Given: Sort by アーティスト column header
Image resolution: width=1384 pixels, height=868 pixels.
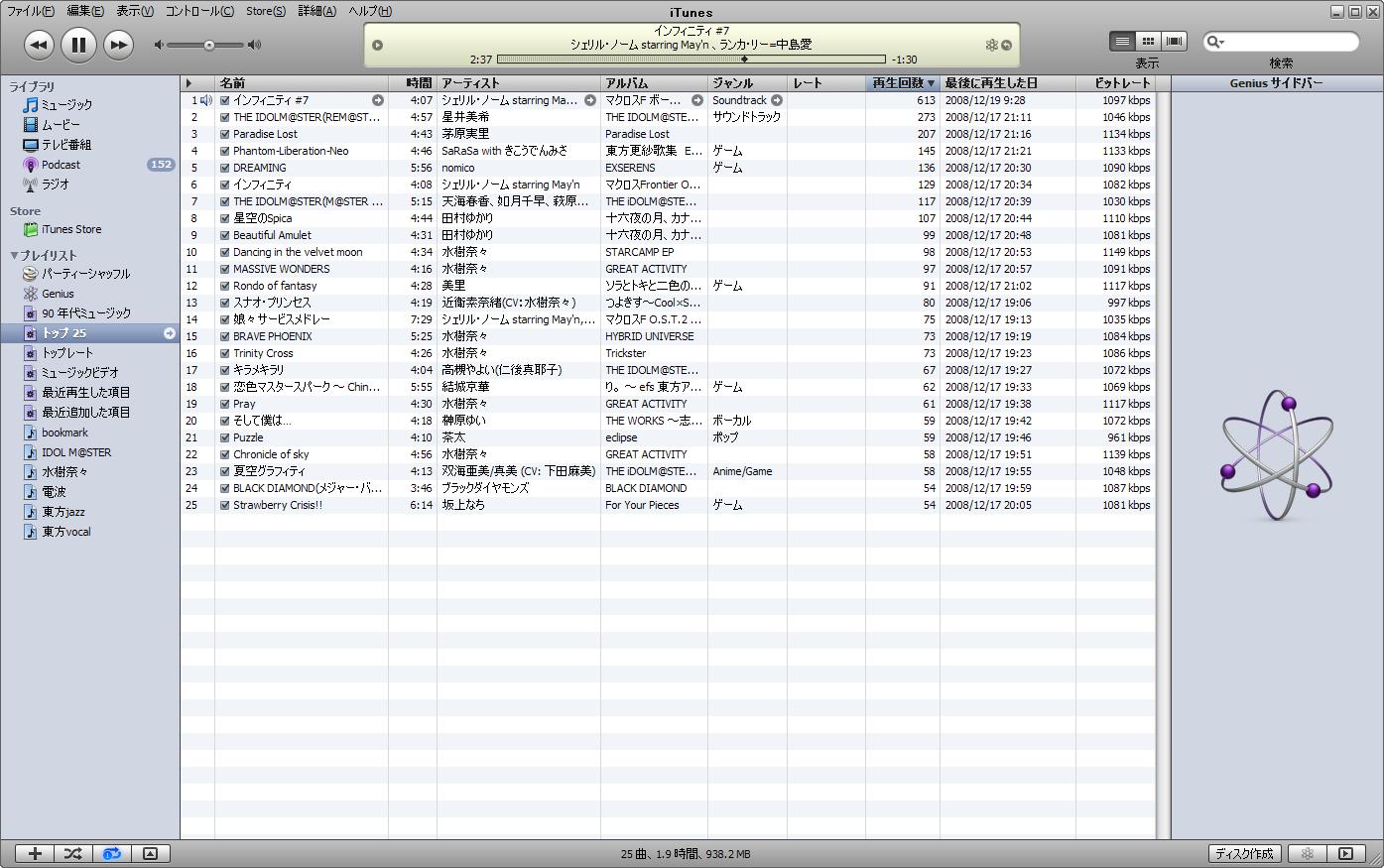Looking at the screenshot, I should [x=519, y=83].
